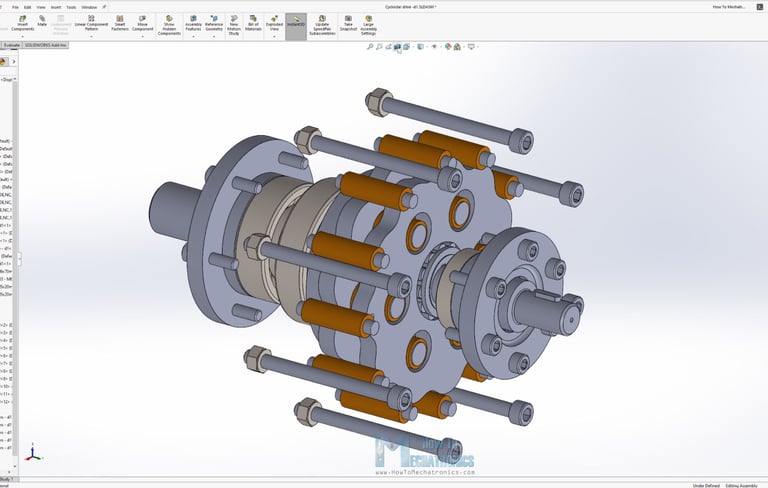
Task: Open the Reference Geometry dropdown arrow
Action: click(214, 37)
